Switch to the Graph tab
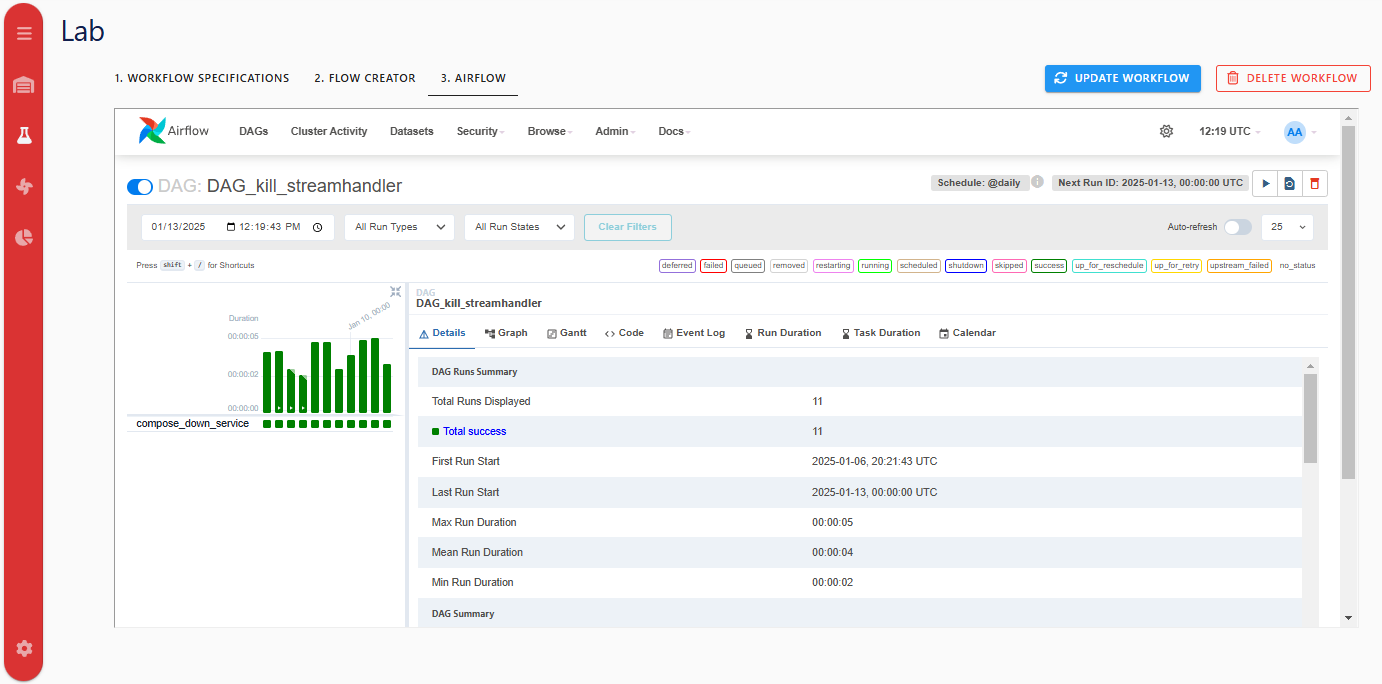1382x684 pixels. point(506,332)
